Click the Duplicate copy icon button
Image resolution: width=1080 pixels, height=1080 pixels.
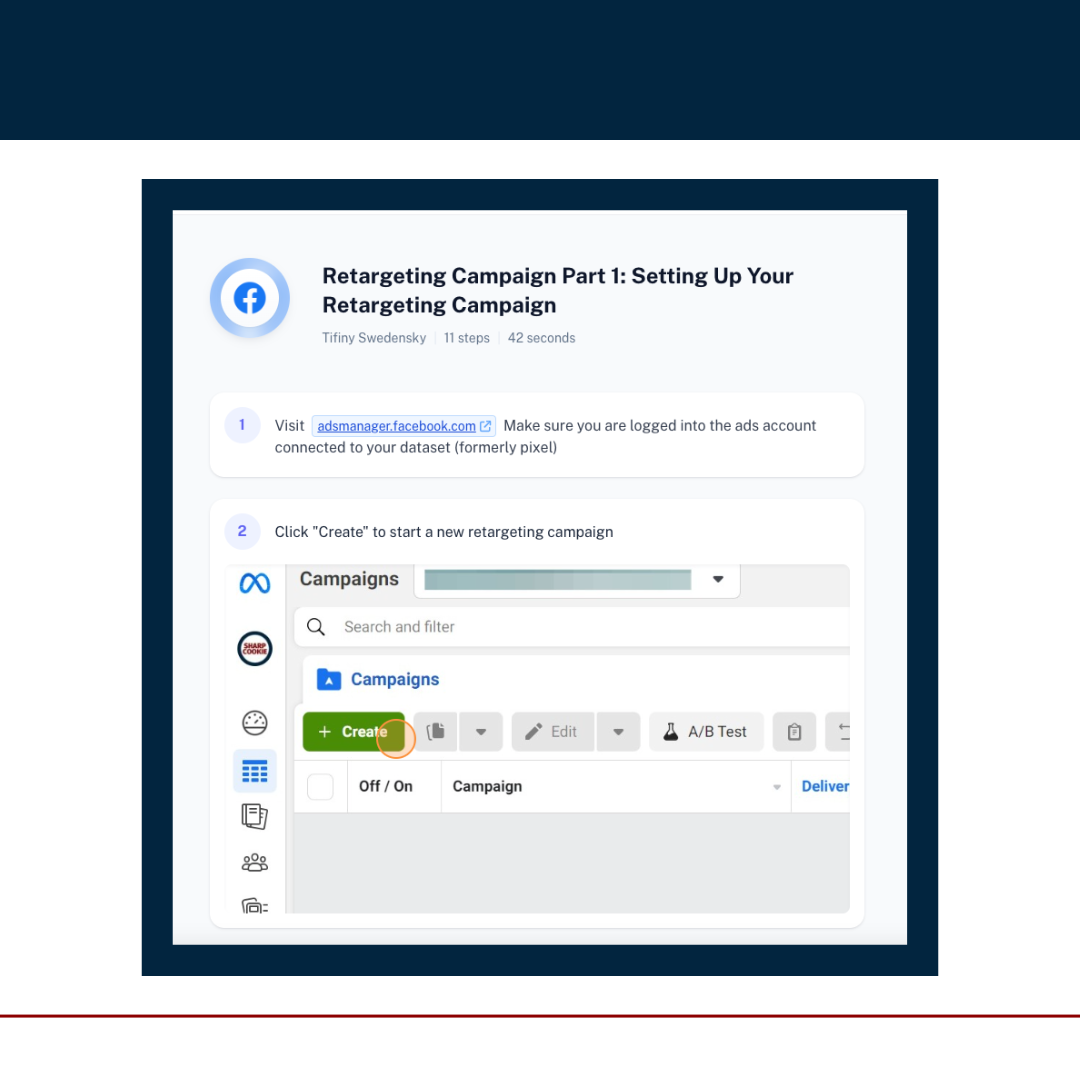(435, 731)
